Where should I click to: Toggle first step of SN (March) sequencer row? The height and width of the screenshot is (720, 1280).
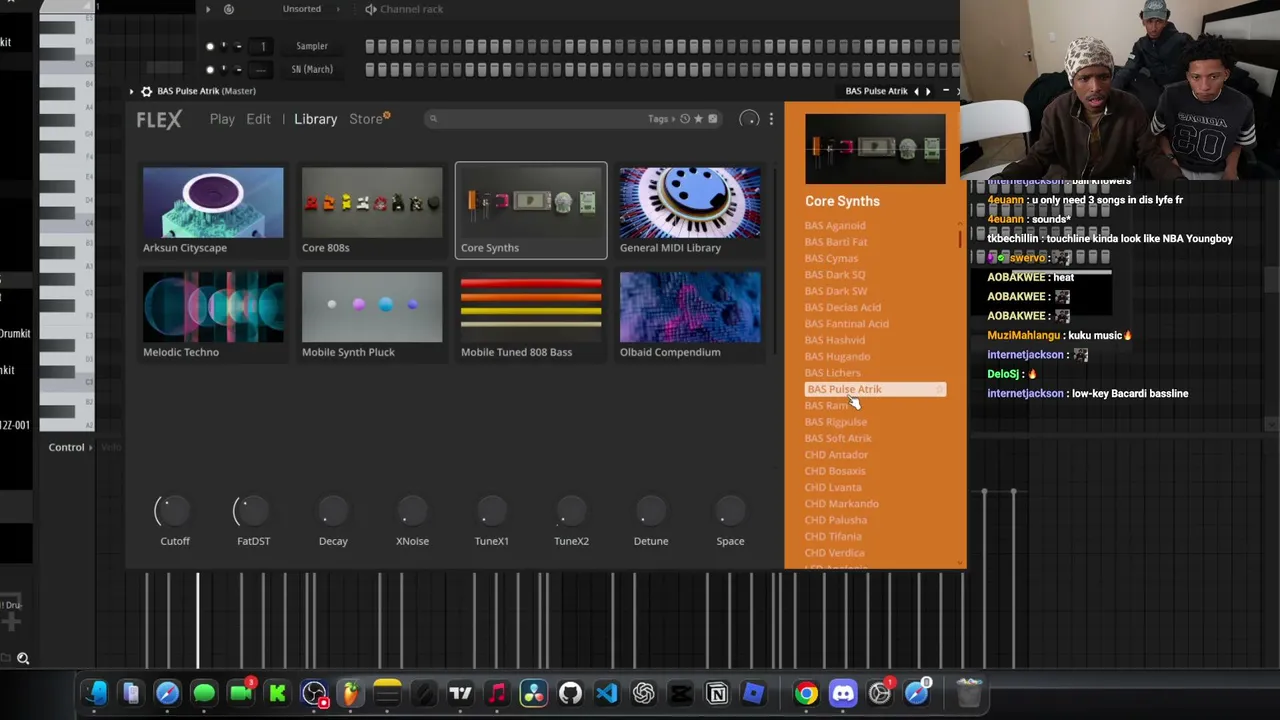tap(370, 69)
